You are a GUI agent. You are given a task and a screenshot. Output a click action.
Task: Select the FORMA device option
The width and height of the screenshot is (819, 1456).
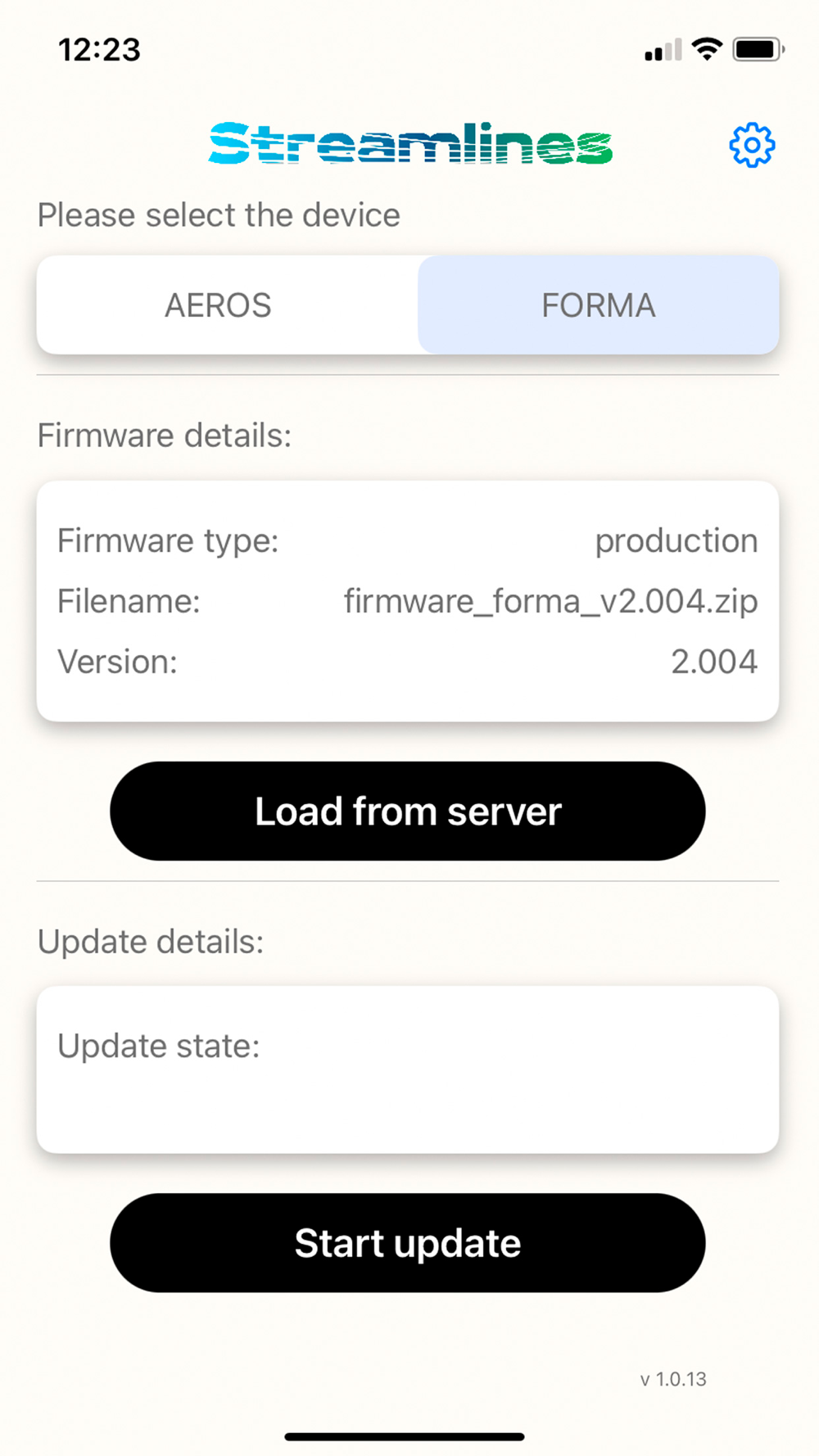coord(599,305)
